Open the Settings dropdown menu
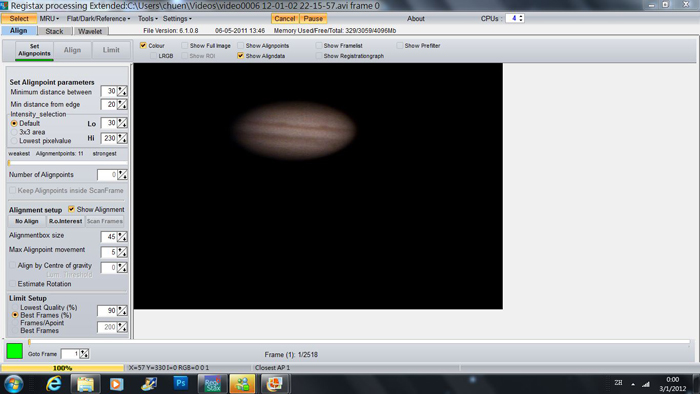Screen dimensions: 700x394 pyautogui.click(x=177, y=19)
